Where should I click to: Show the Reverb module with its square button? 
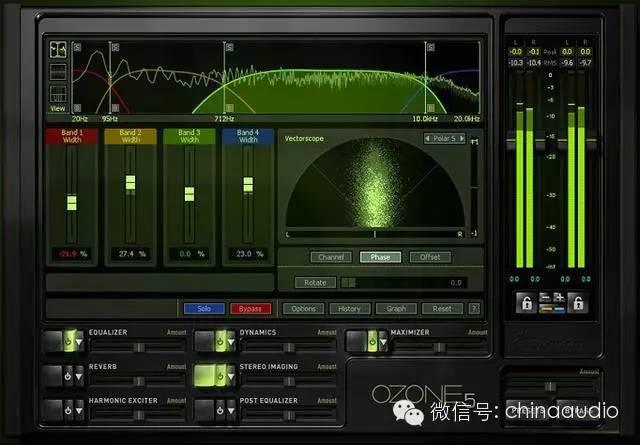53,376
